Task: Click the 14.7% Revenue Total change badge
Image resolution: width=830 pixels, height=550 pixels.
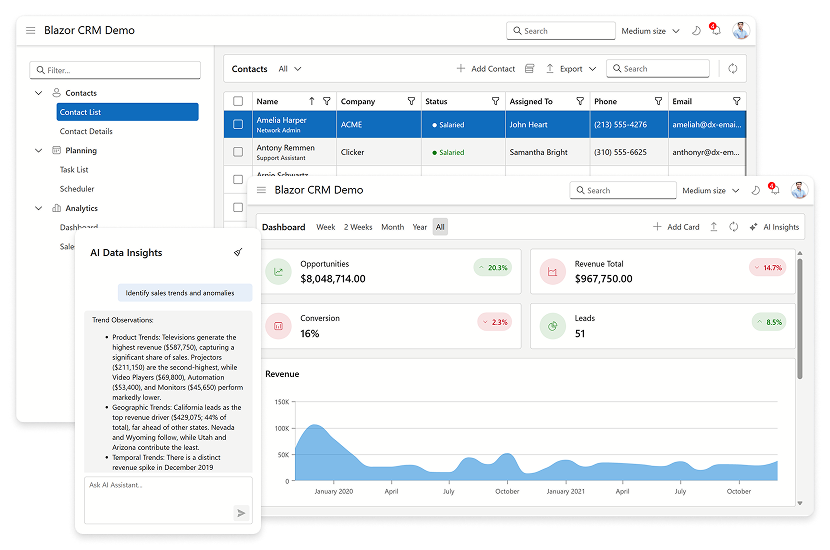Action: [768, 268]
